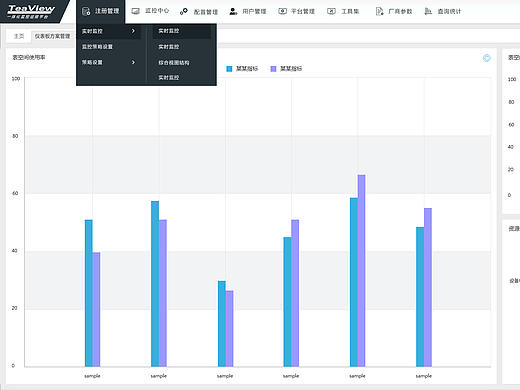520x390 pixels.
Task: Expand the chevron beside 策略设置
Action: click(133, 62)
